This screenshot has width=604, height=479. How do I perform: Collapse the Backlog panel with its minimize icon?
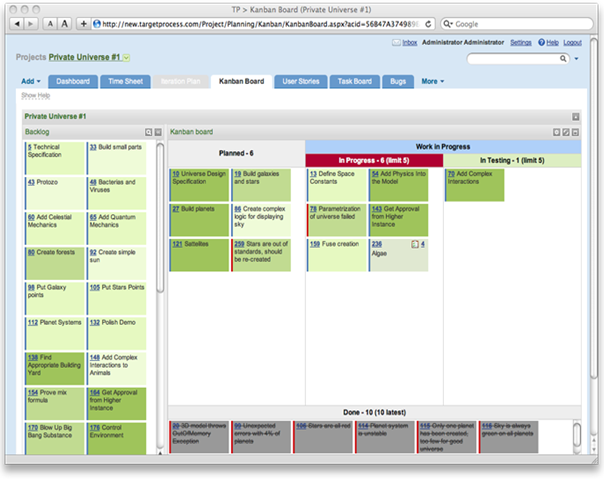tap(158, 132)
